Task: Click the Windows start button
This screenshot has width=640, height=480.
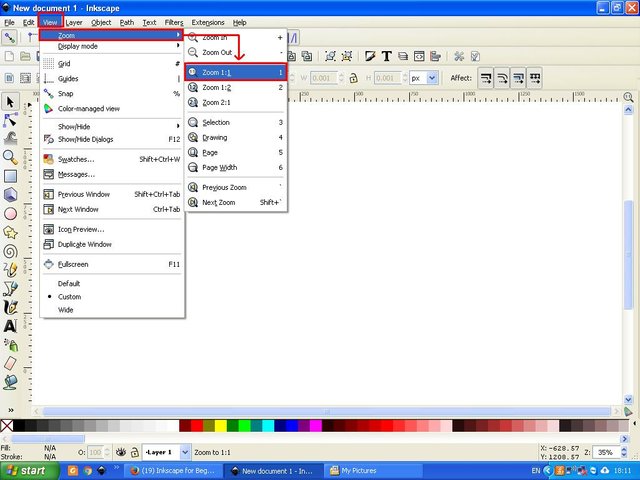Action: [29, 471]
